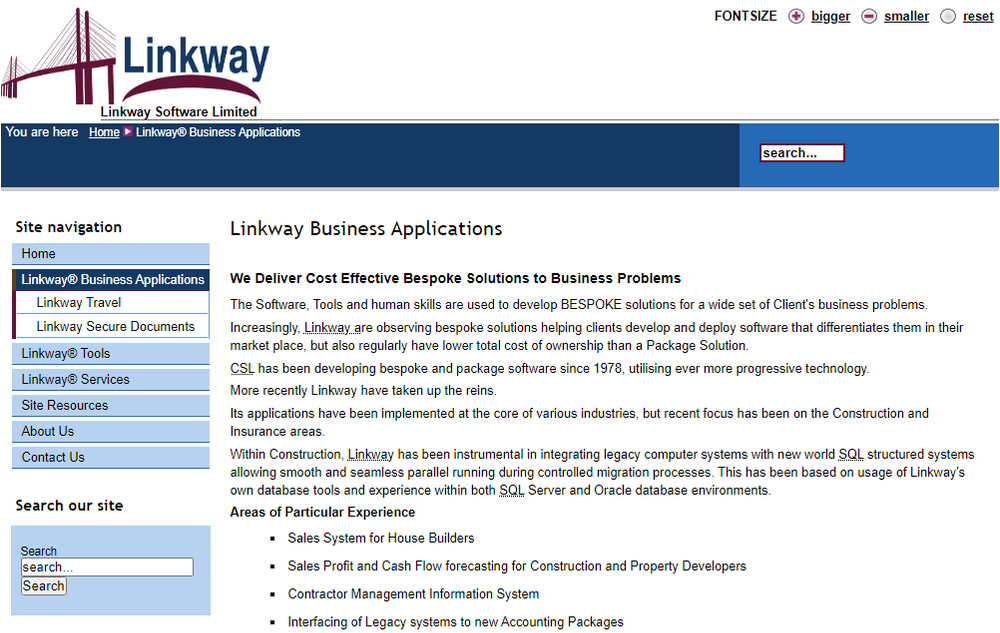Click the plus icon beside bigger
This screenshot has height=633, width=1000.
[x=796, y=17]
